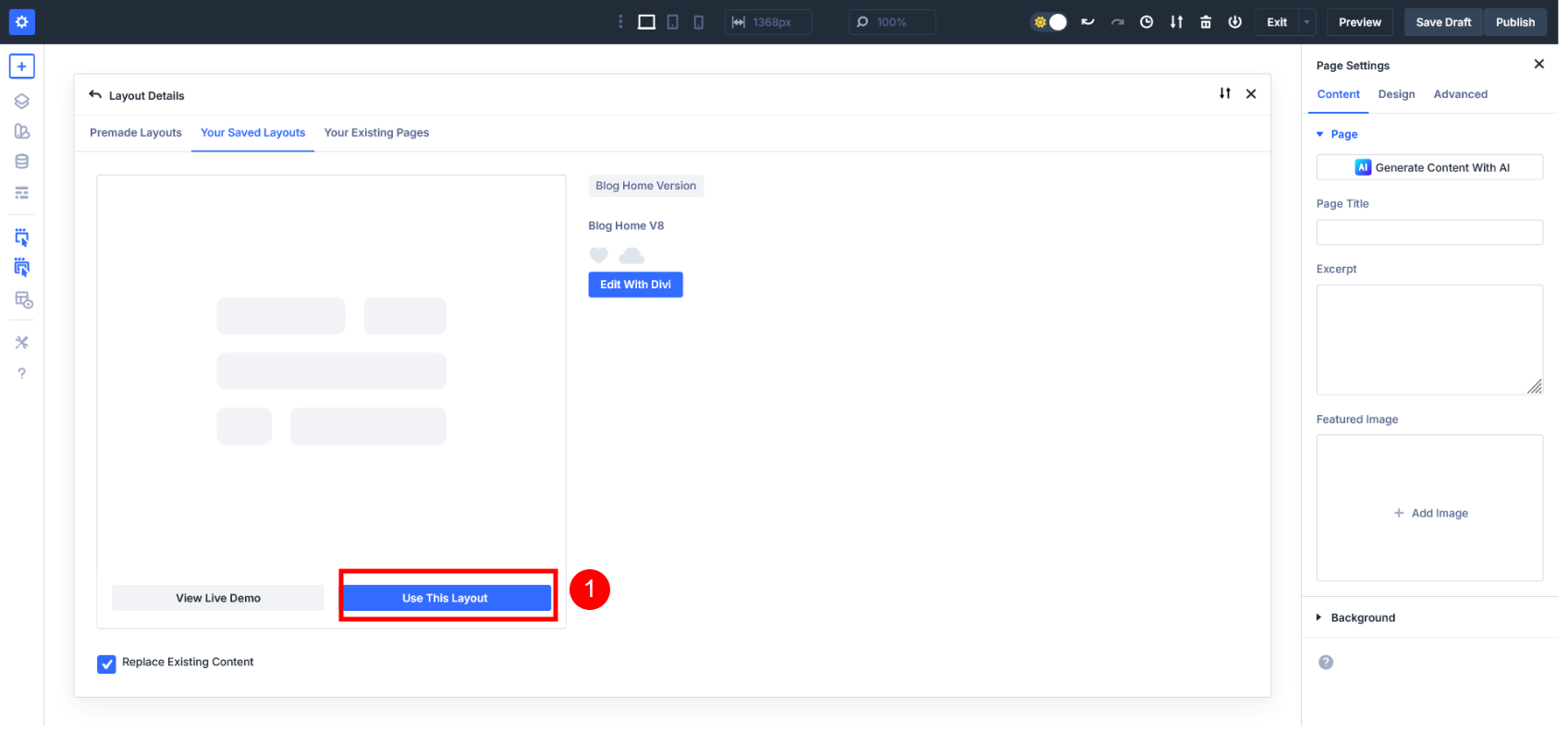The height and width of the screenshot is (731, 1568).
Task: Click the Blog Home Version tag
Action: point(645,186)
